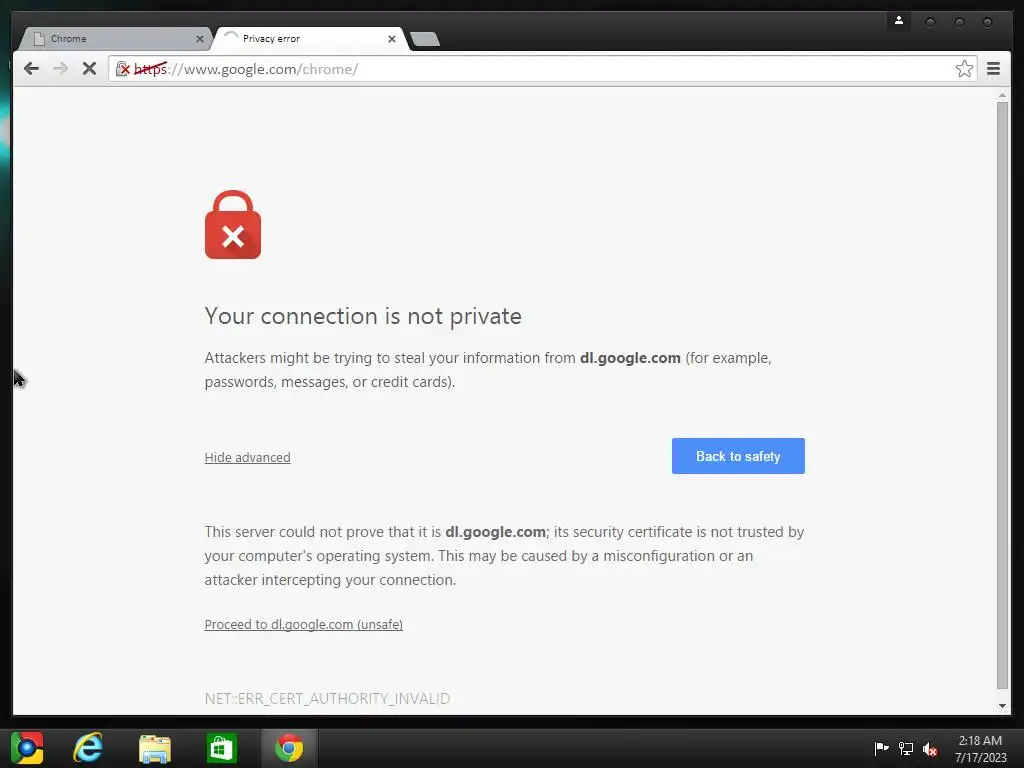Click the muted volume tray icon

[930, 748]
